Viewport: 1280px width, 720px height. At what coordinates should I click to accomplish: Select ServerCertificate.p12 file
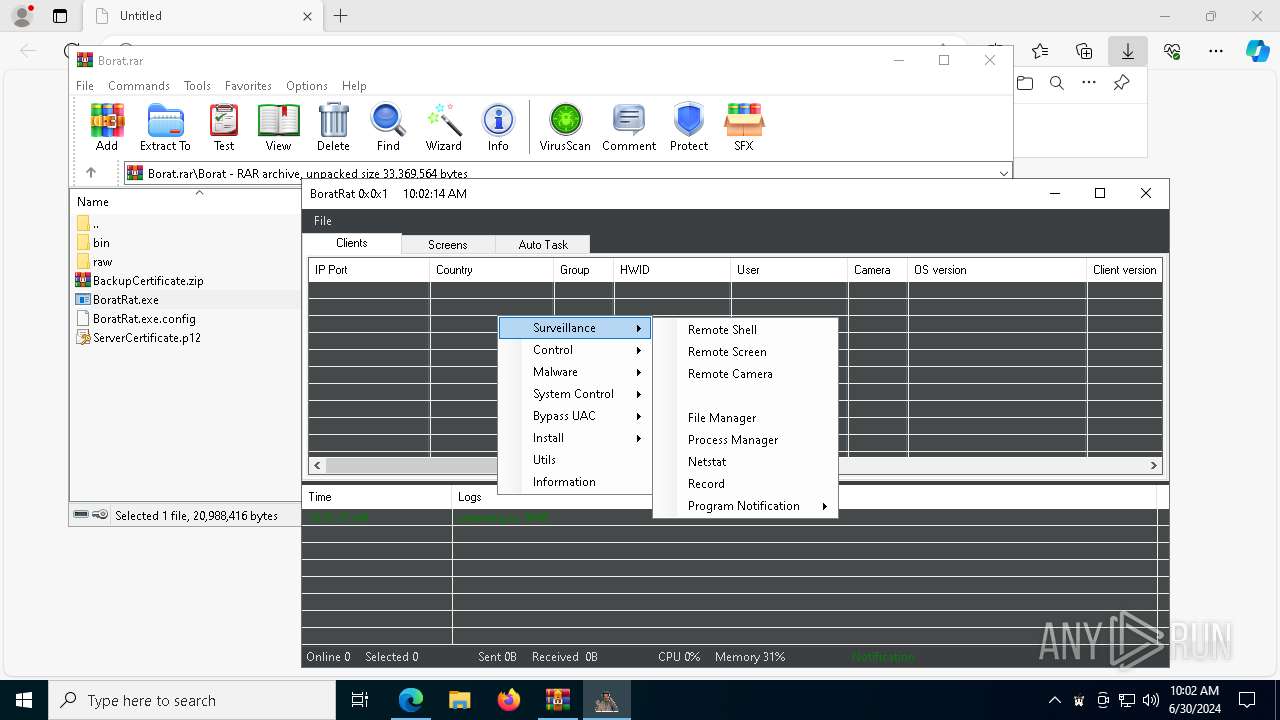click(147, 338)
